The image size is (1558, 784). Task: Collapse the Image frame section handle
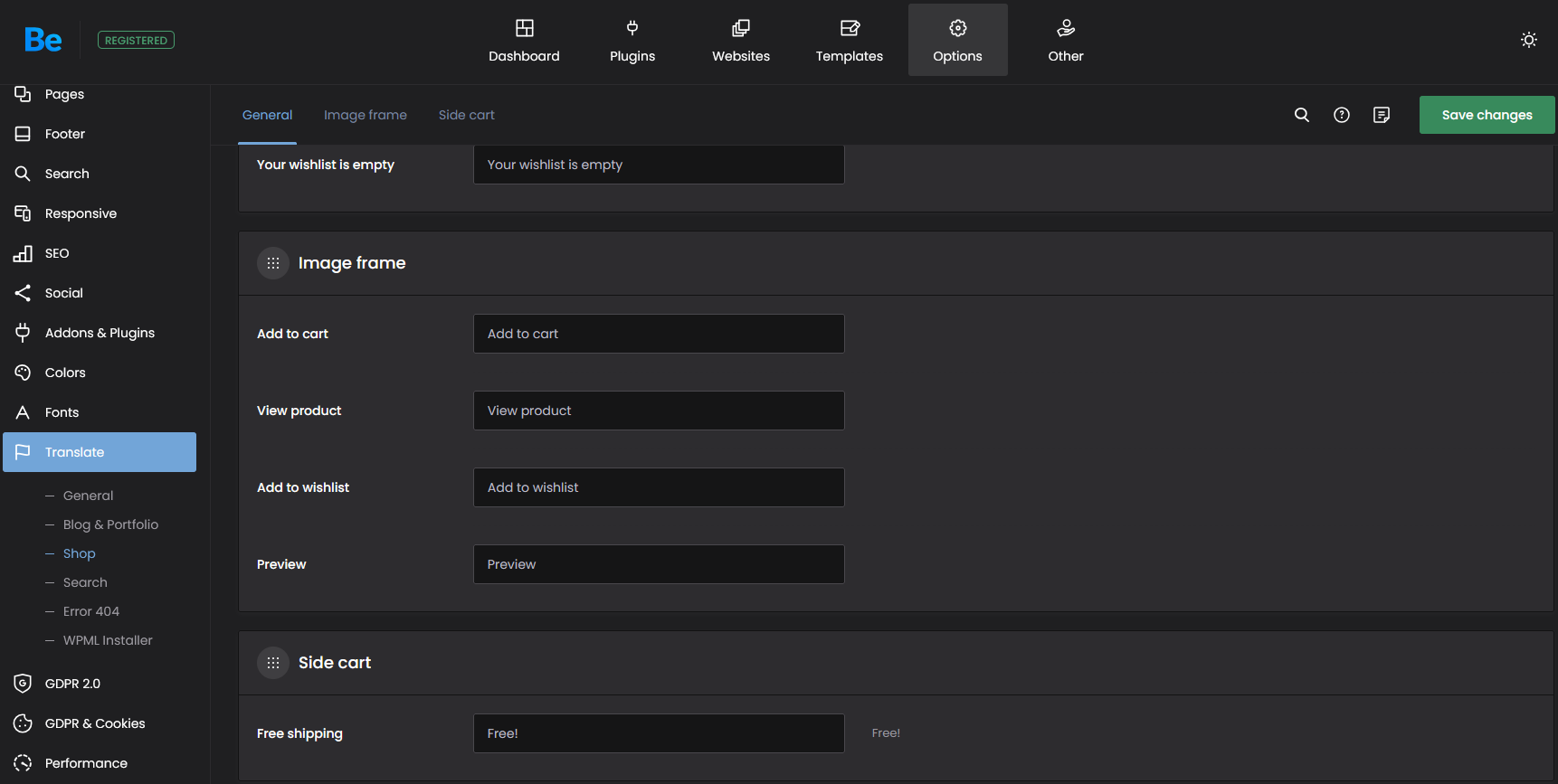click(x=273, y=263)
